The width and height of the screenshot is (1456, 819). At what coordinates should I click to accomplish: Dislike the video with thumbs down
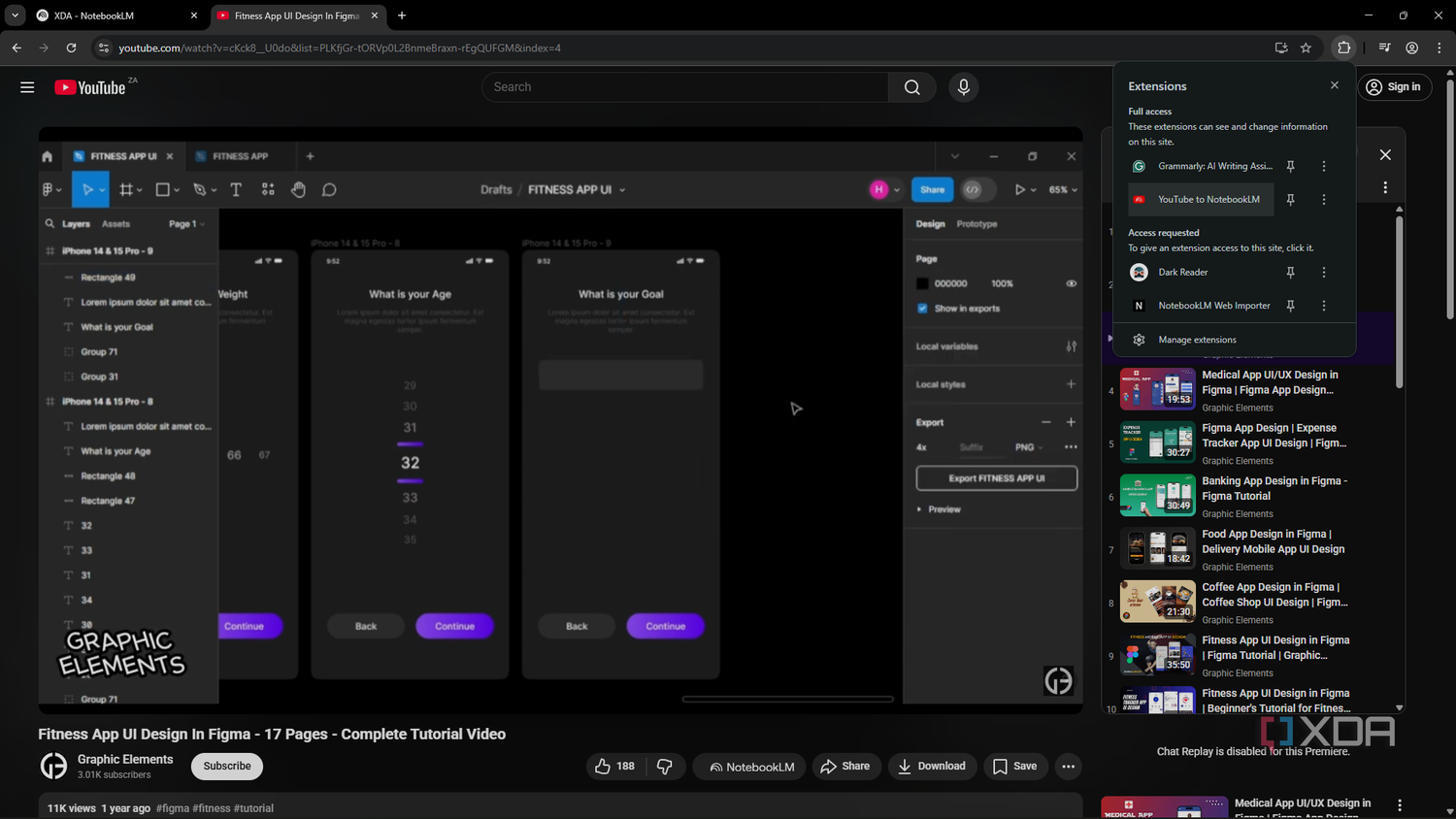coord(665,767)
